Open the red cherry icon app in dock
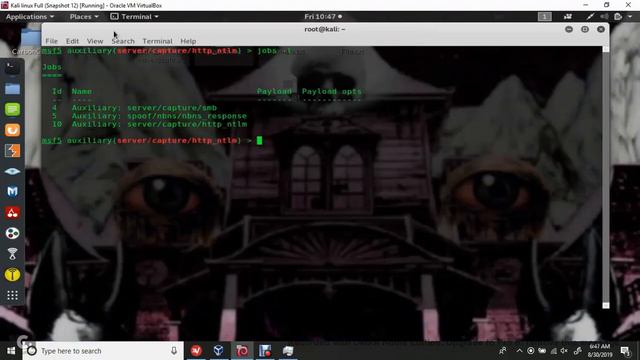Viewport: 640px width, 360px height. (x=12, y=212)
